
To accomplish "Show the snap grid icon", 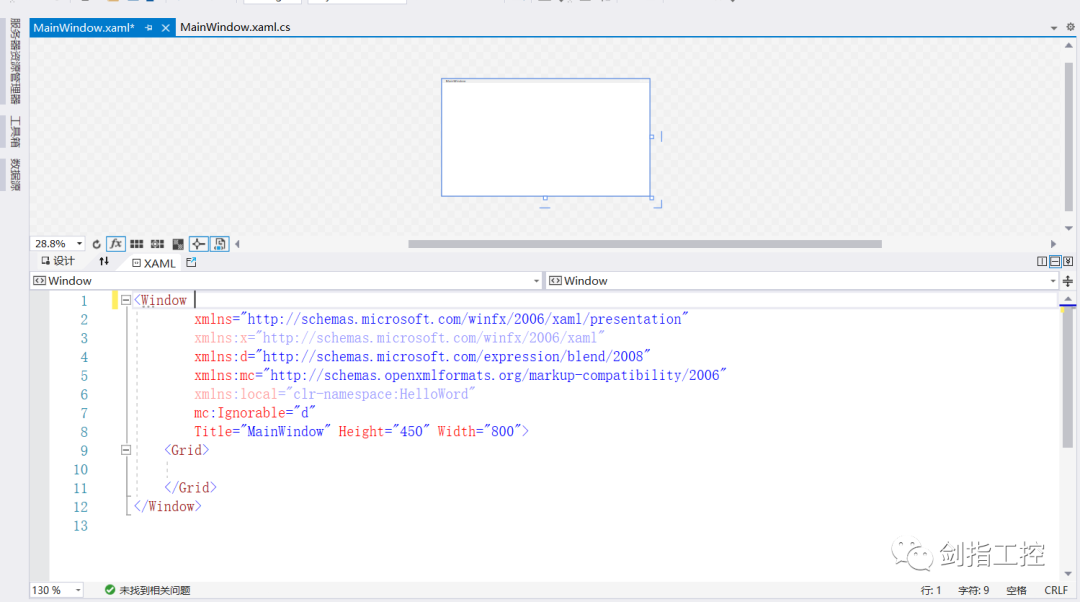I will coord(136,244).
